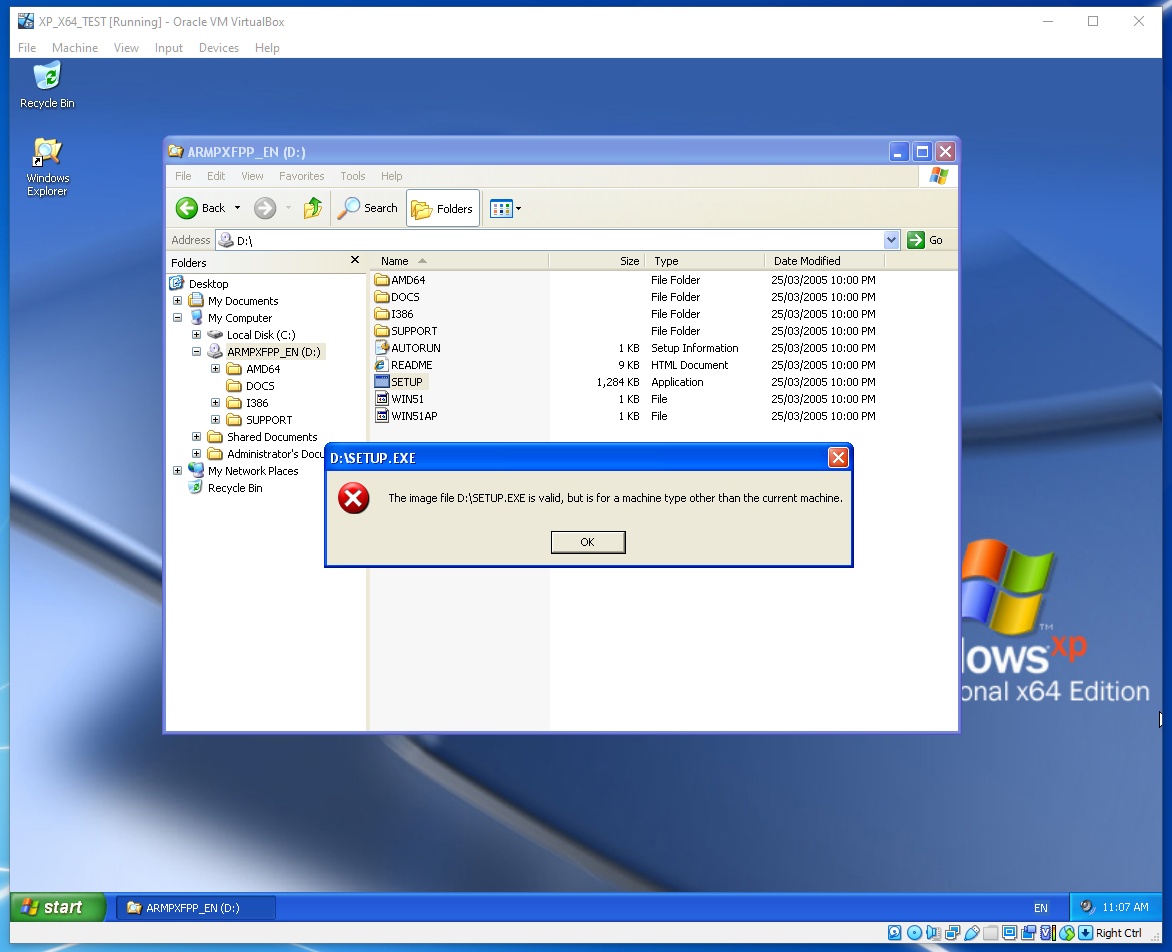The image size is (1172, 952).
Task: Open the VirtualBox Input menu
Action: [x=168, y=48]
